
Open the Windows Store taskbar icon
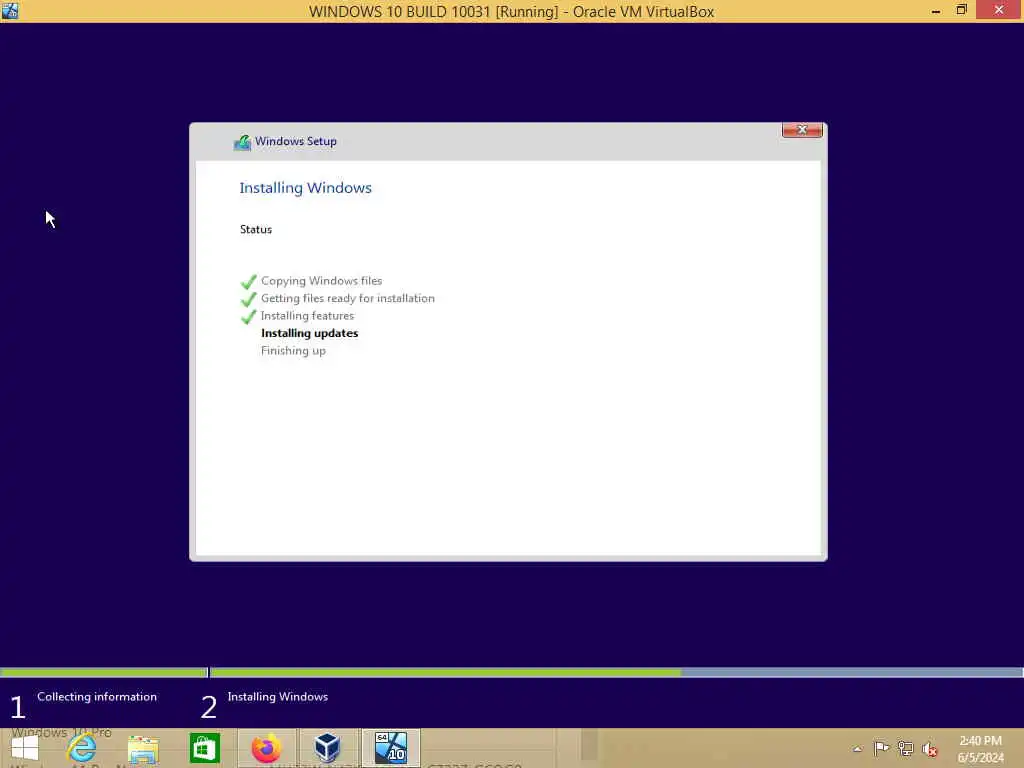(x=205, y=748)
